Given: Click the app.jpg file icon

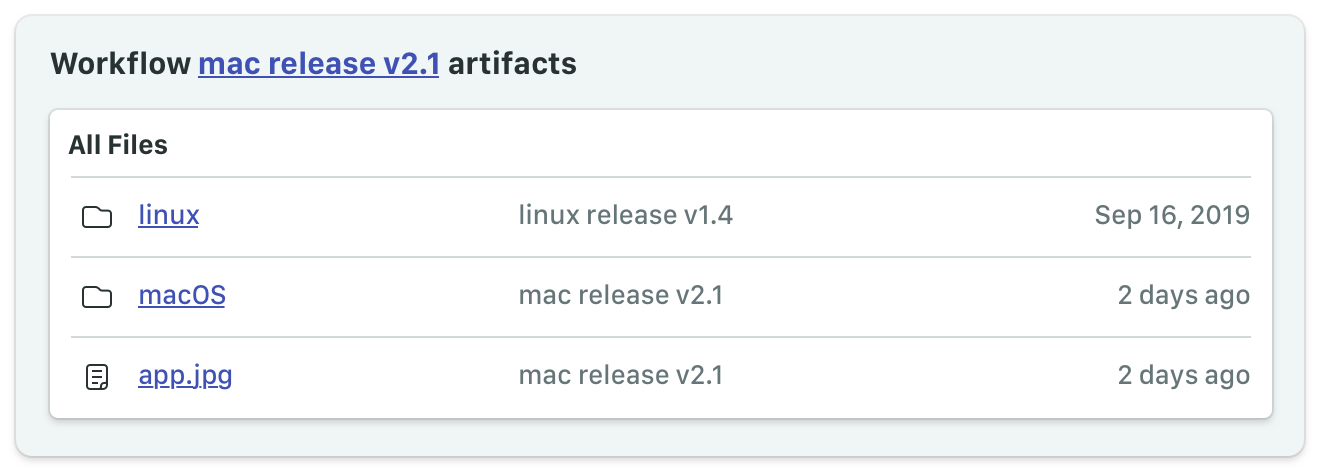Looking at the screenshot, I should click(96, 377).
